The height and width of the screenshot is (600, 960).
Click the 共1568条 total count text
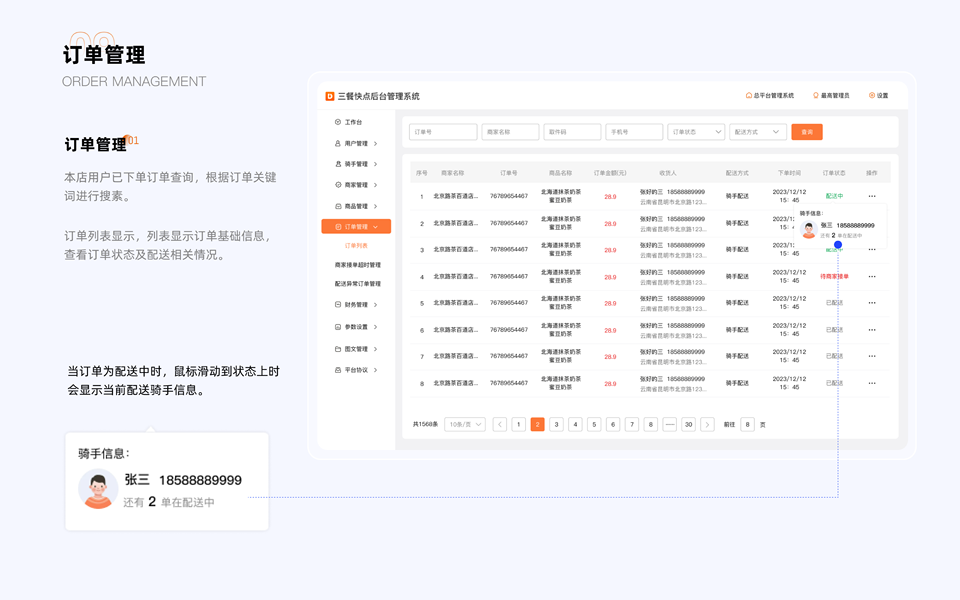426,424
